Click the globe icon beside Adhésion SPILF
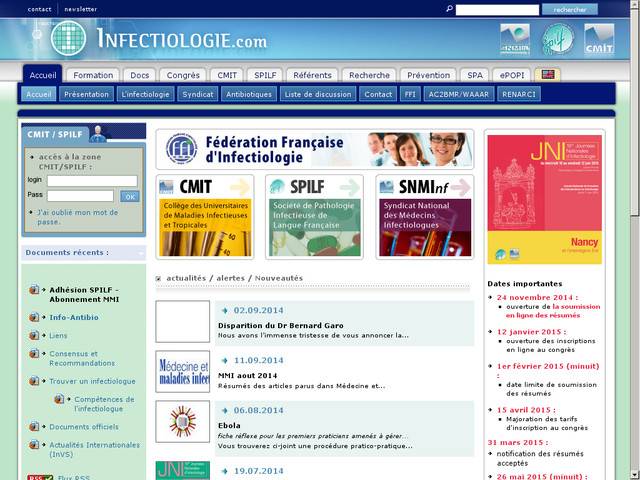This screenshot has width=640, height=480. pos(34,290)
